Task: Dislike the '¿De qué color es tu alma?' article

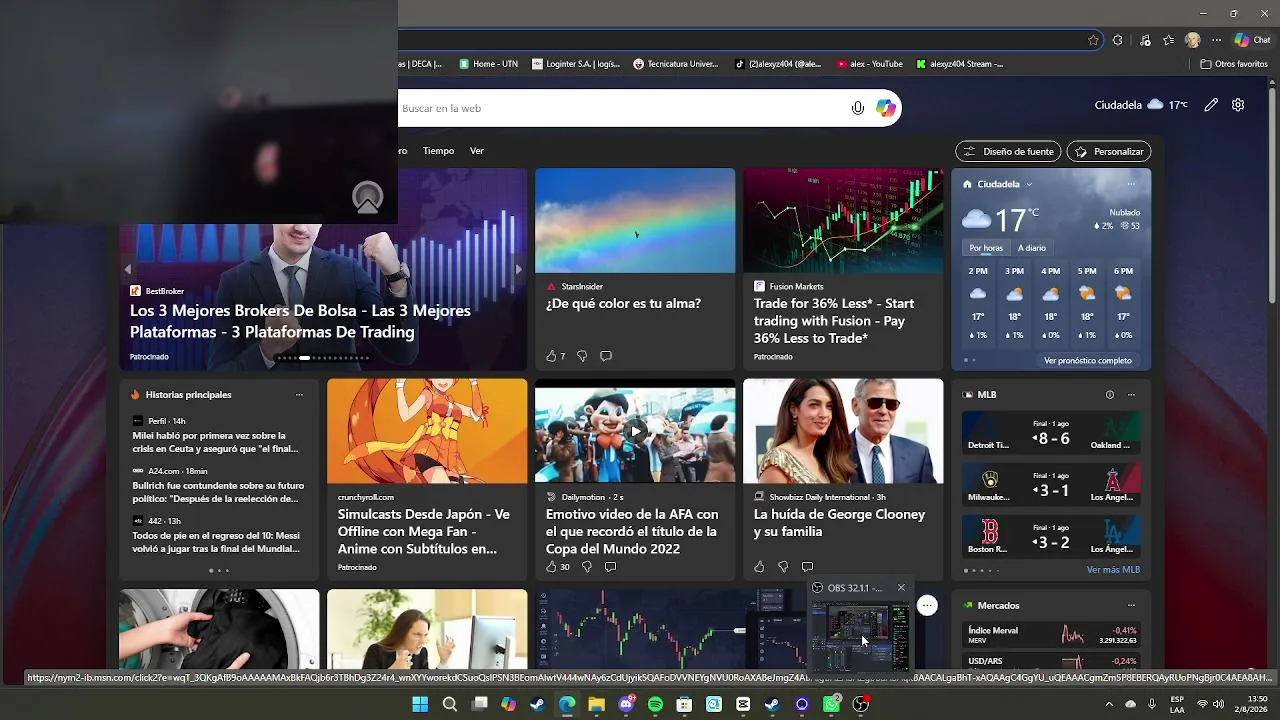Action: click(582, 356)
